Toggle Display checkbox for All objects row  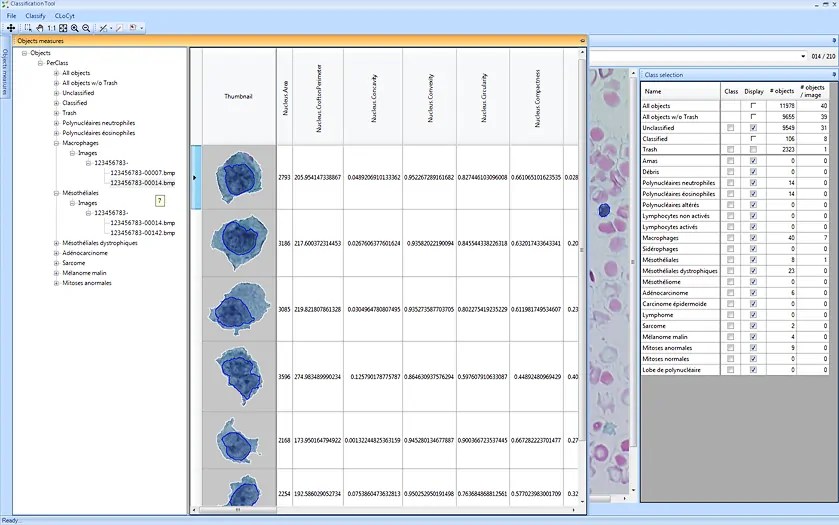click(x=753, y=106)
